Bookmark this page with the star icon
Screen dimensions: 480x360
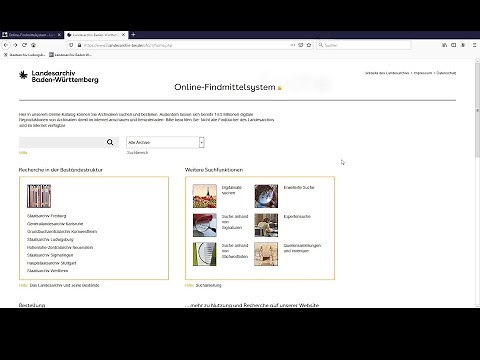tap(309, 45)
